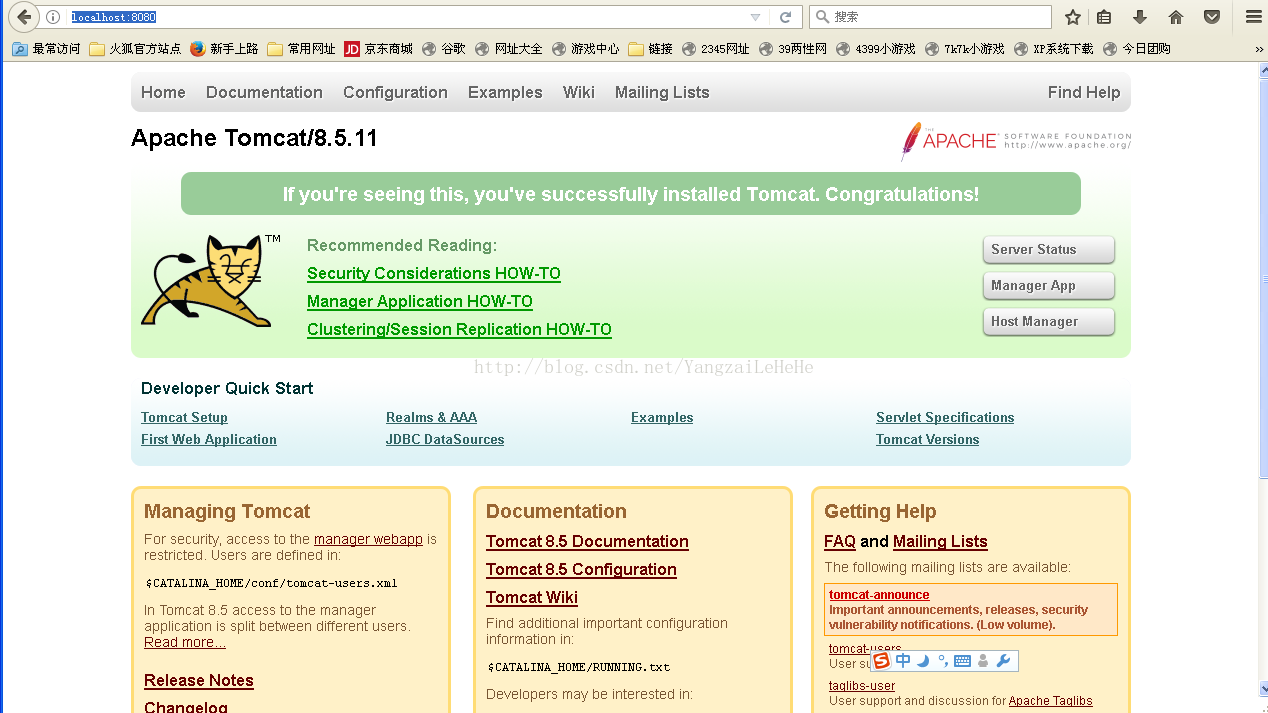This screenshot has height=713, width=1268.
Task: Open the address bar history dropdown arrow
Action: (x=755, y=17)
